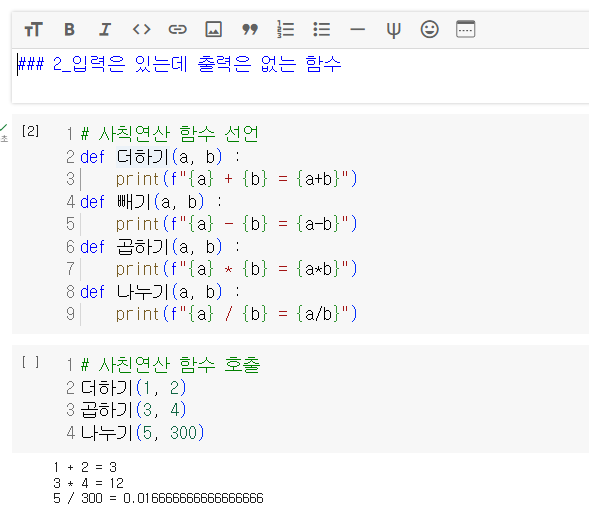Viewport: 589px width, 517px height.
Task: Click output line '1 + 2 = 3'
Action: pos(85,467)
